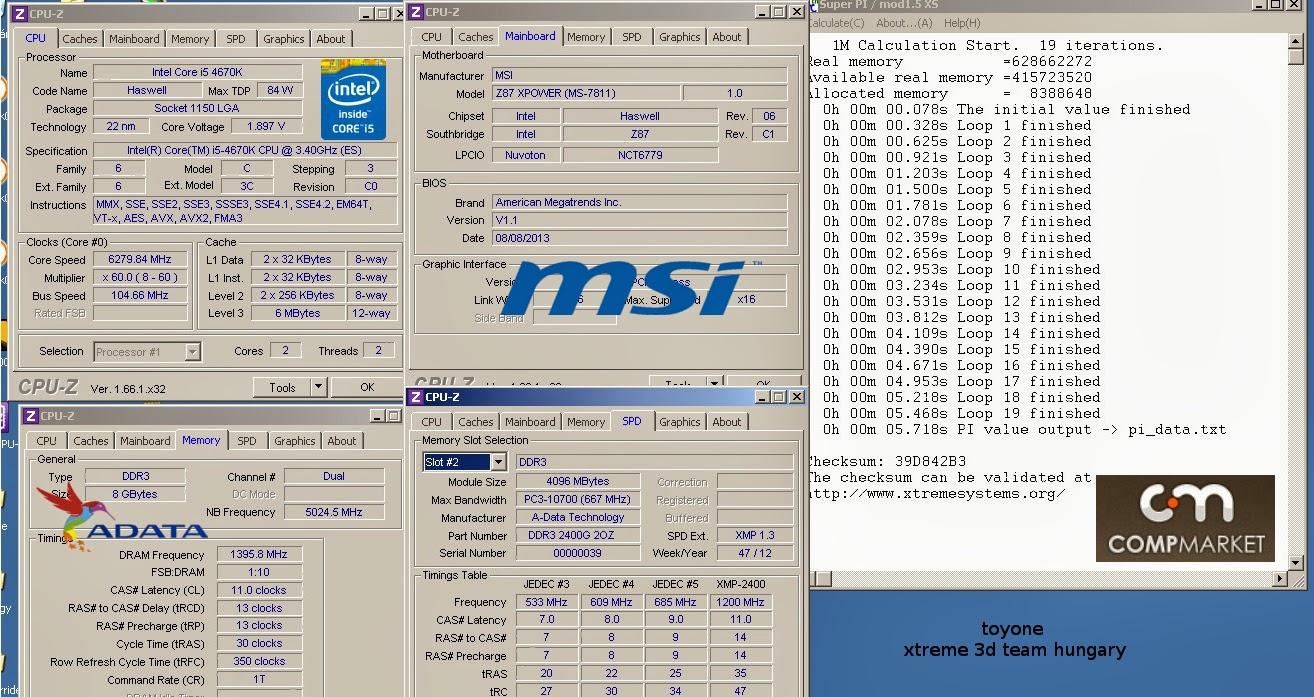Screen dimensions: 1314x697
Task: Click the Tools button in CPU-Z
Action: point(283,387)
